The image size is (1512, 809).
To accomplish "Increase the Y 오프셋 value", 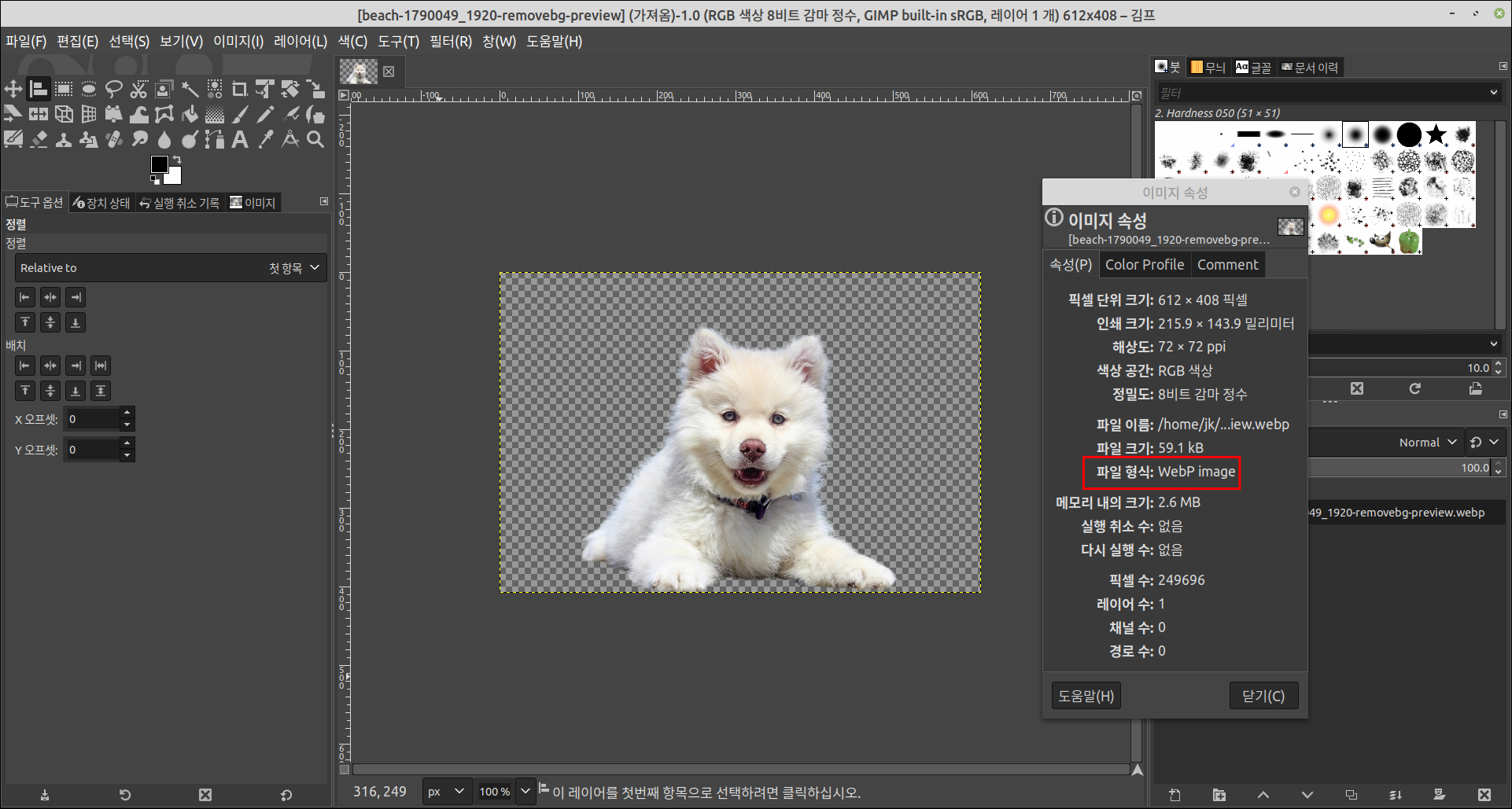I will (x=127, y=443).
